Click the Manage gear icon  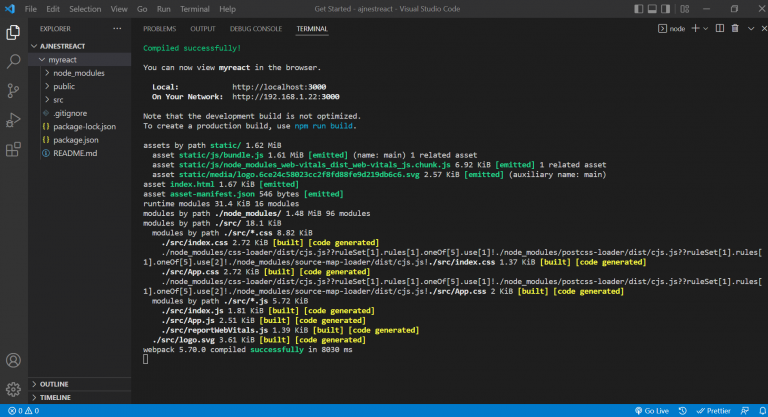click(14, 389)
